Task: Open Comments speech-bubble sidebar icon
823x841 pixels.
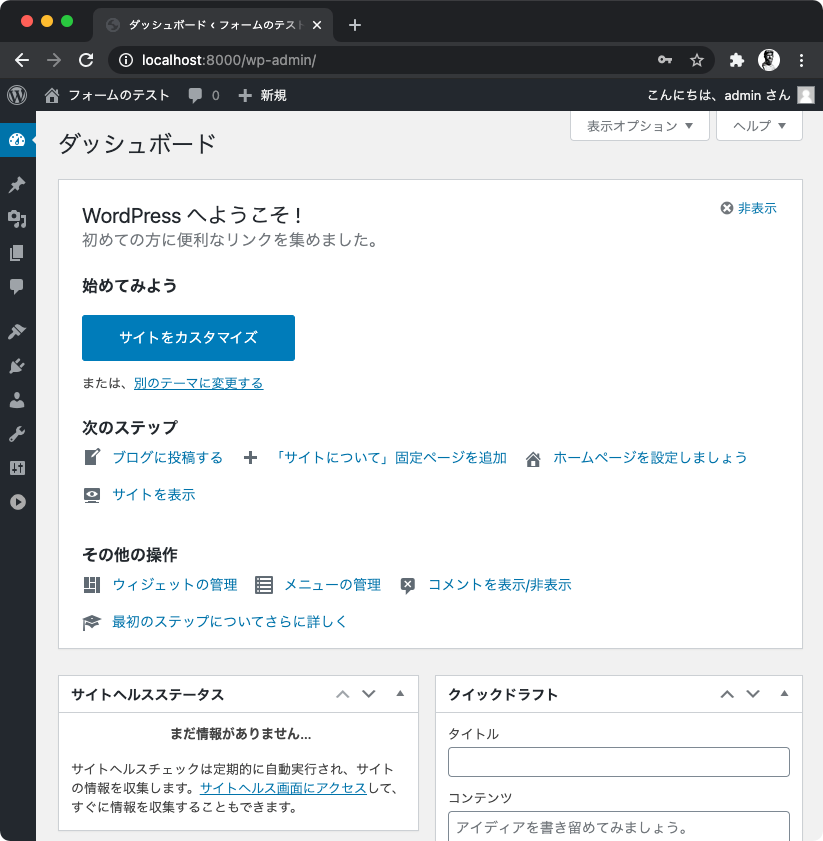Action: tap(17, 286)
